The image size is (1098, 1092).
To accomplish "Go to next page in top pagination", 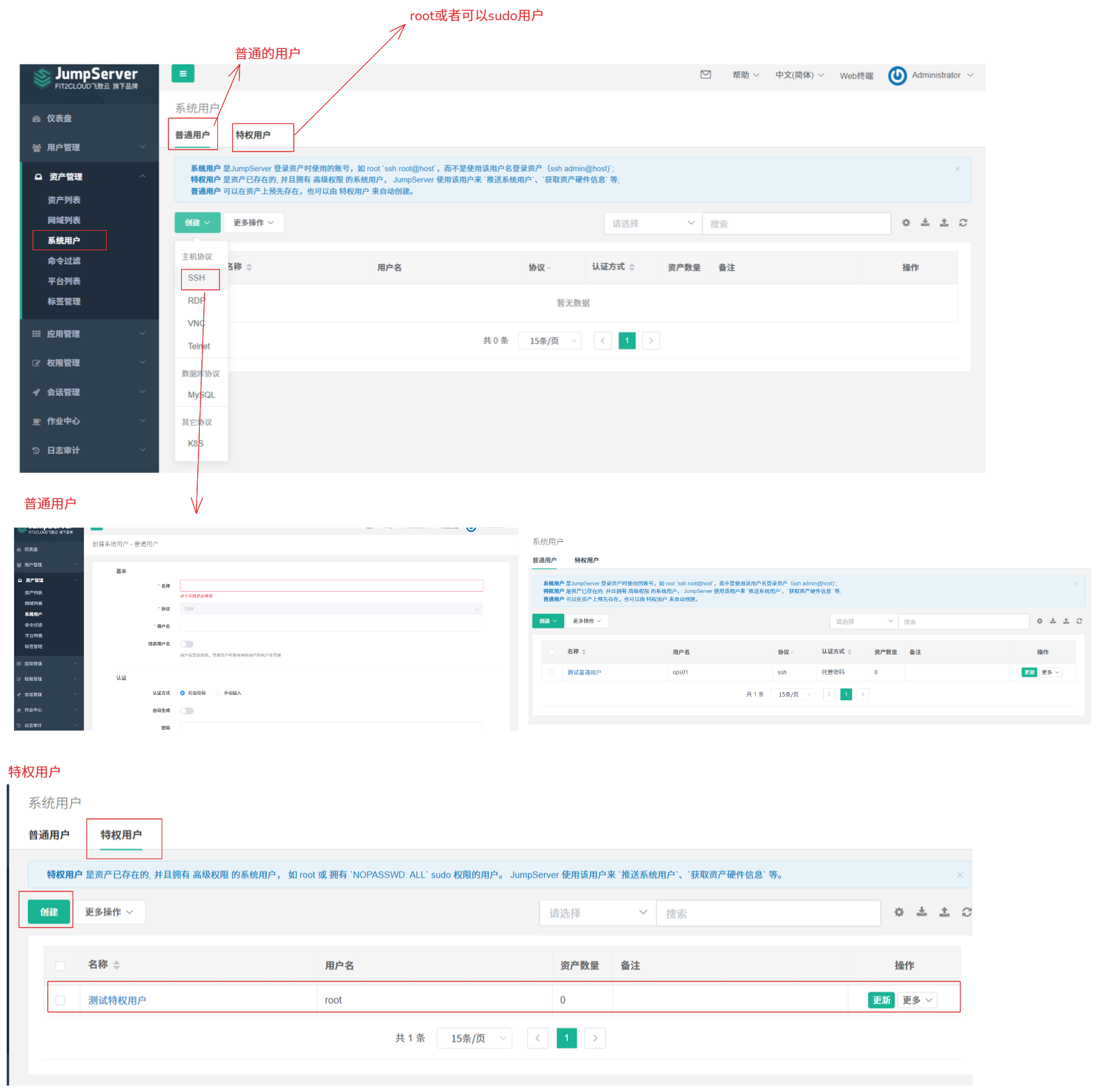I will click(651, 341).
